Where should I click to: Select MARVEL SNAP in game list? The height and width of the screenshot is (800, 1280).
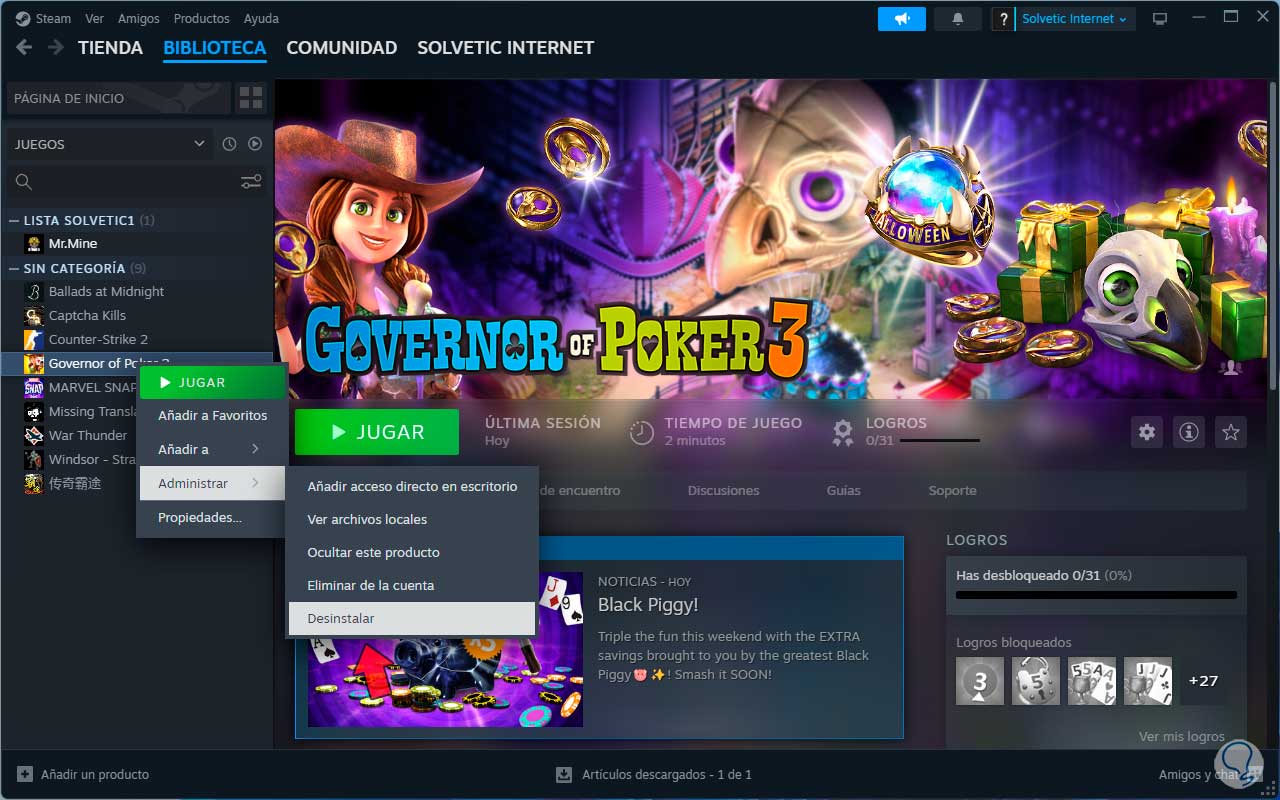coord(94,387)
